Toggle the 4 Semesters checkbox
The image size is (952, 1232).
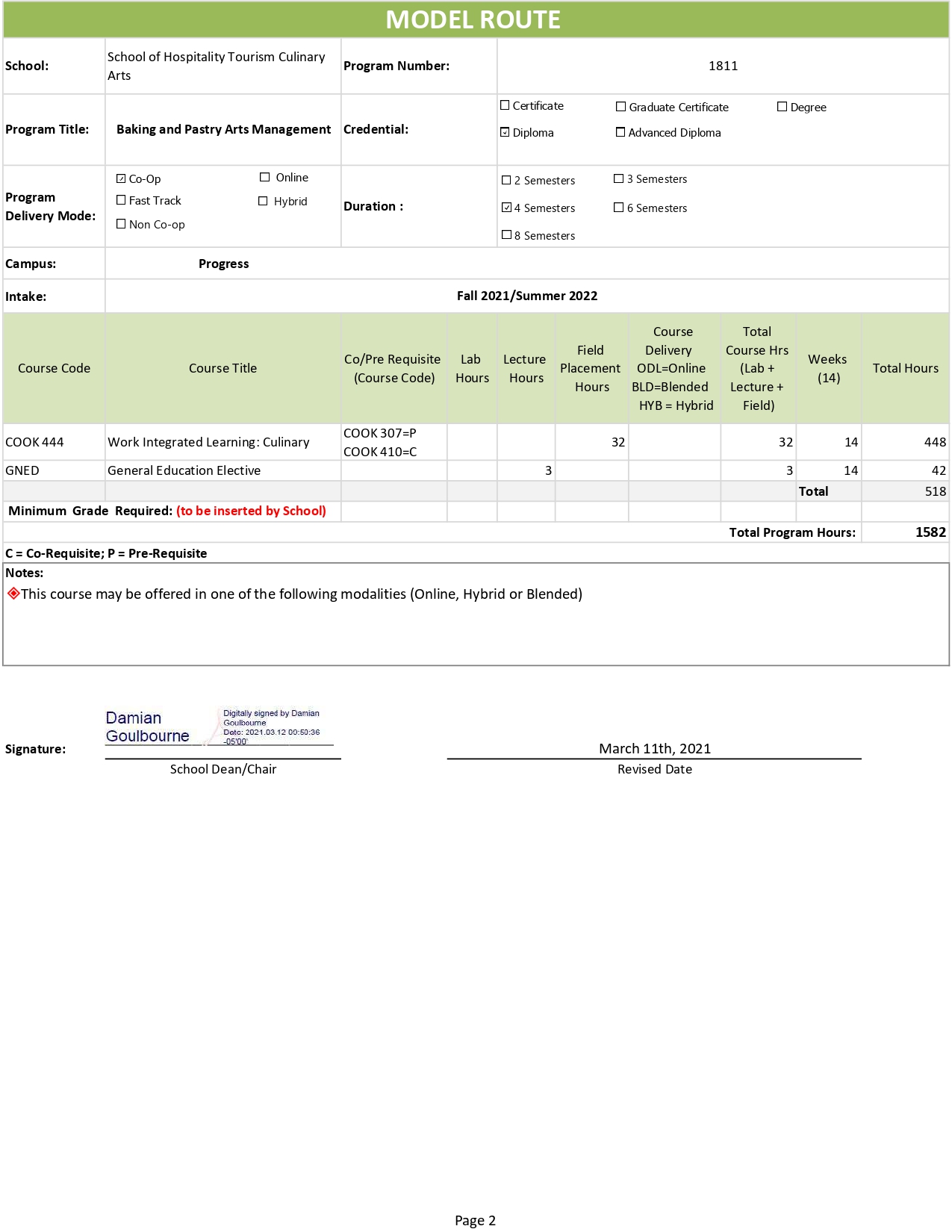pyautogui.click(x=506, y=208)
